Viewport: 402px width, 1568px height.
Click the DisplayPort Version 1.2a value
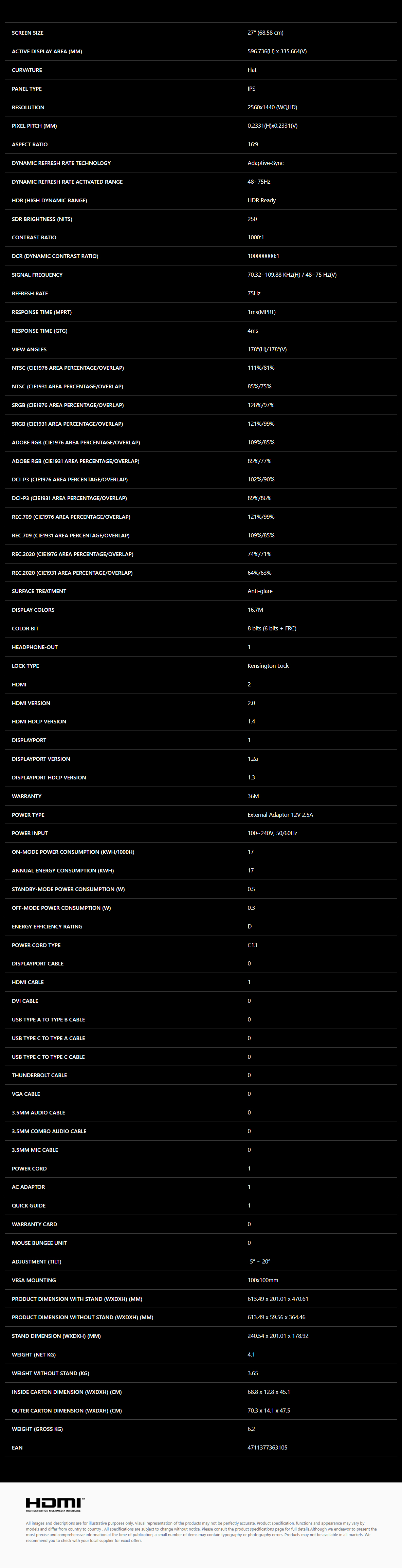click(253, 759)
